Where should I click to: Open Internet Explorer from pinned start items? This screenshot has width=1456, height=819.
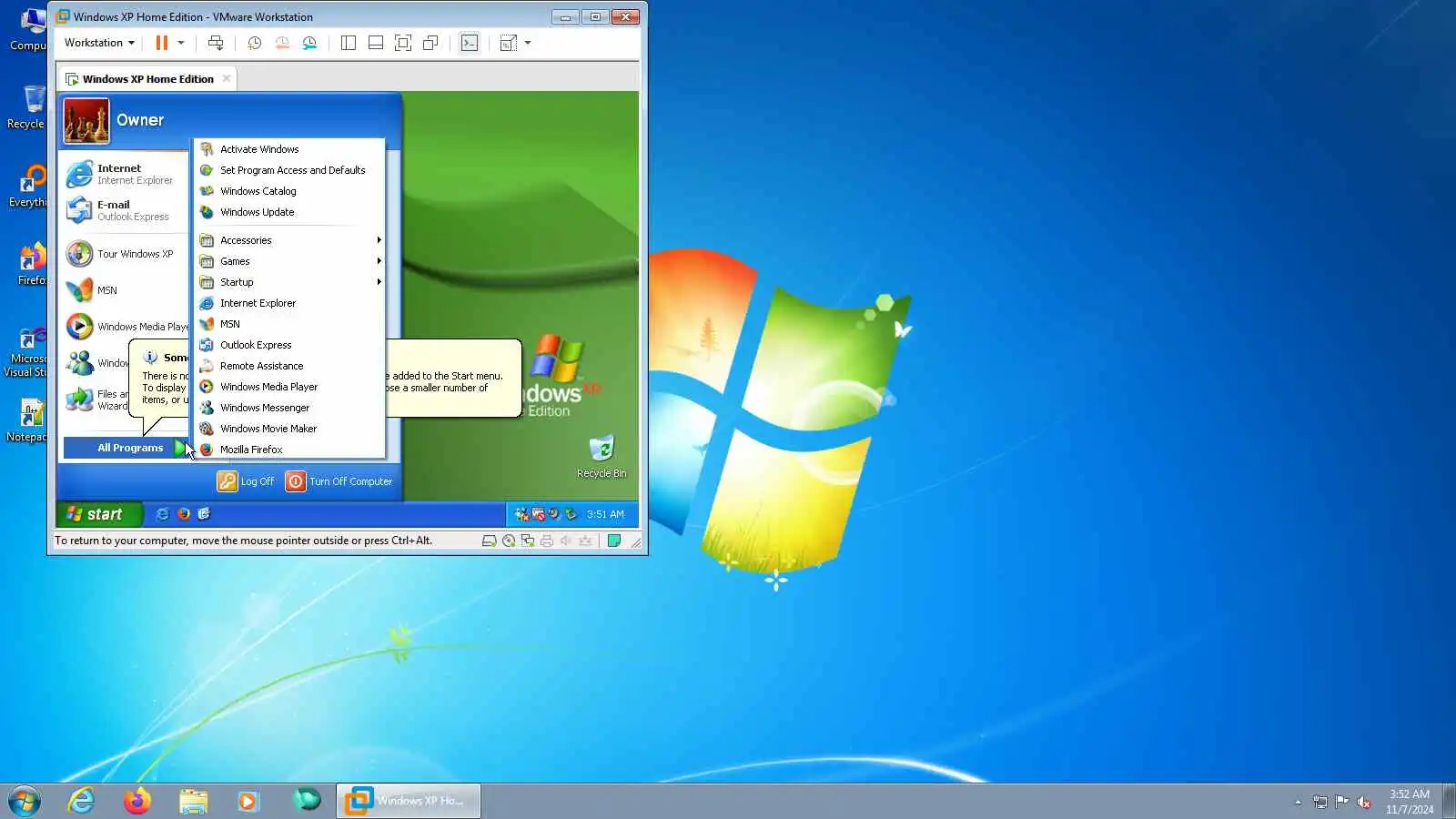tap(125, 174)
